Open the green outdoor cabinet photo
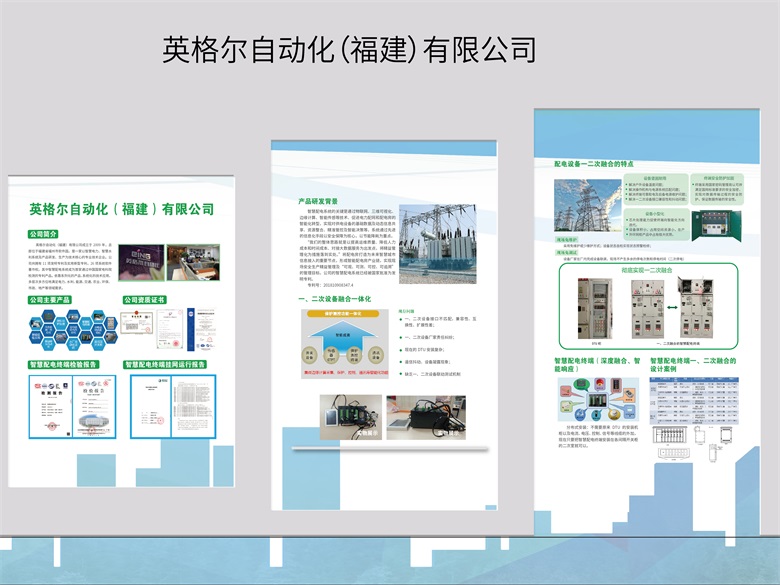Image resolution: width=780 pixels, height=585 pixels. pyautogui.click(x=717, y=225)
